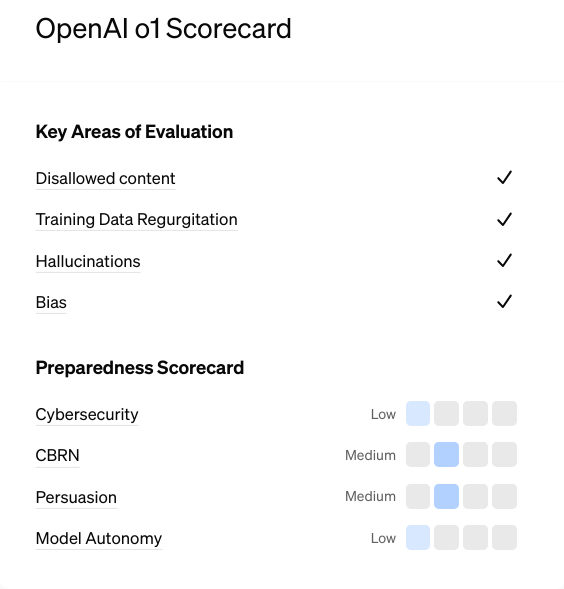564x589 pixels.
Task: Click the OpenAI o1 Scorecard title
Action: [x=163, y=29]
